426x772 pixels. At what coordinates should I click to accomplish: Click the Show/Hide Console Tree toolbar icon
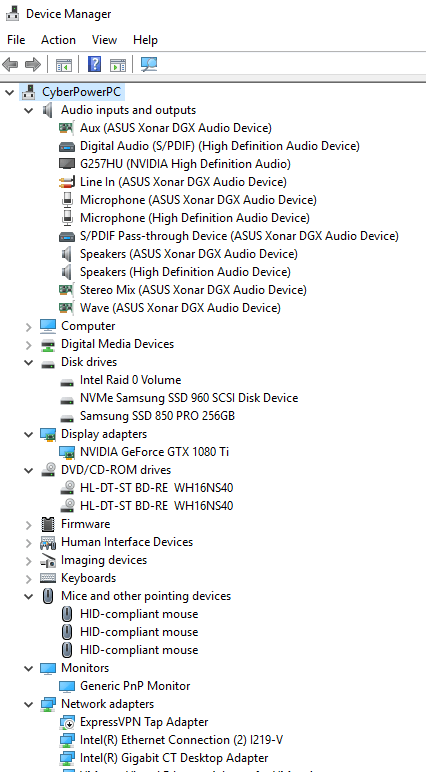(64, 64)
